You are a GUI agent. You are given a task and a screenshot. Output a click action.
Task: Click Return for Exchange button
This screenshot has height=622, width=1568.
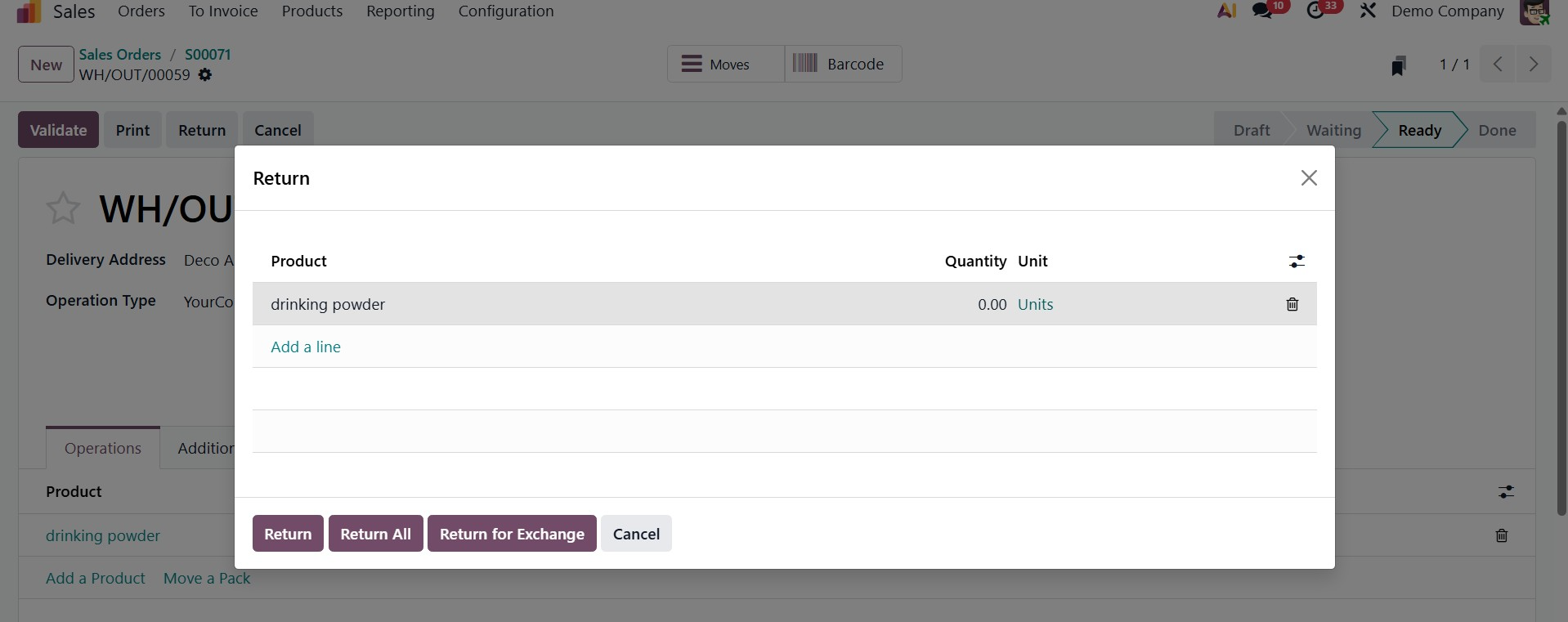512,534
